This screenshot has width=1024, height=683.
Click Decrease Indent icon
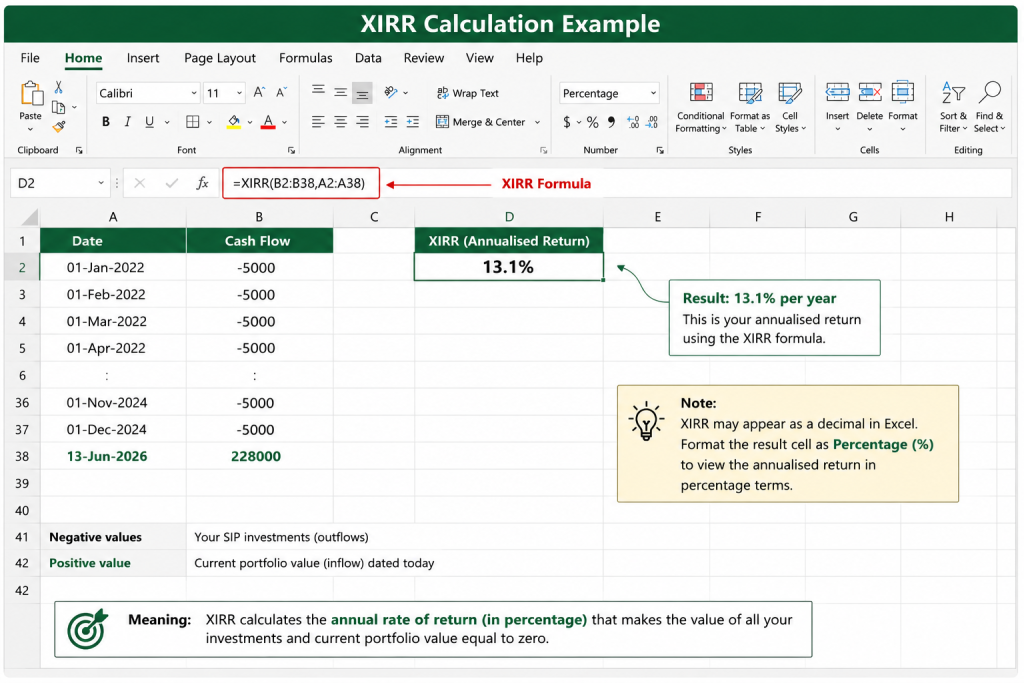[x=391, y=122]
